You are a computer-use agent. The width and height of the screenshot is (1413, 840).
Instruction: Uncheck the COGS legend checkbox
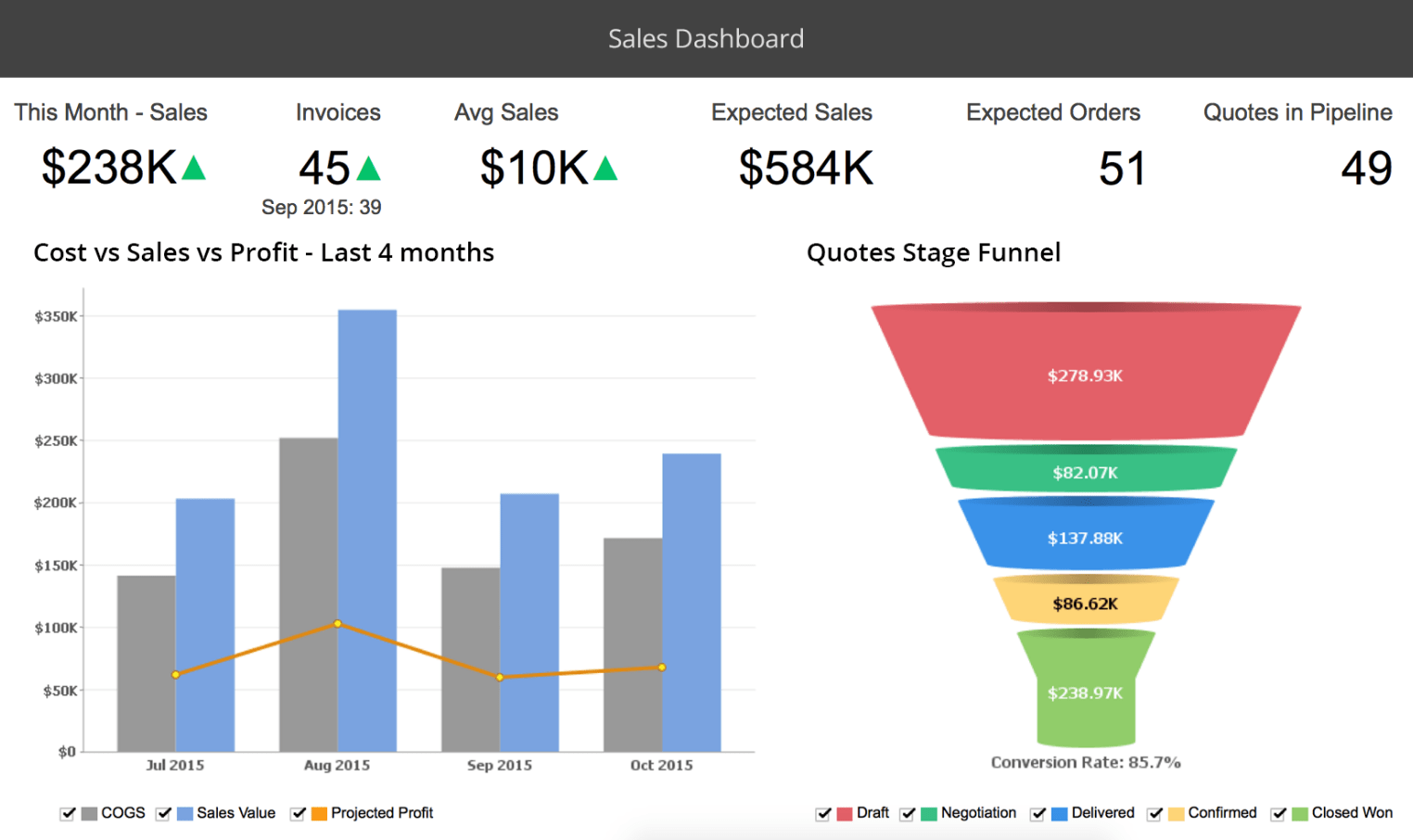pyautogui.click(x=68, y=813)
